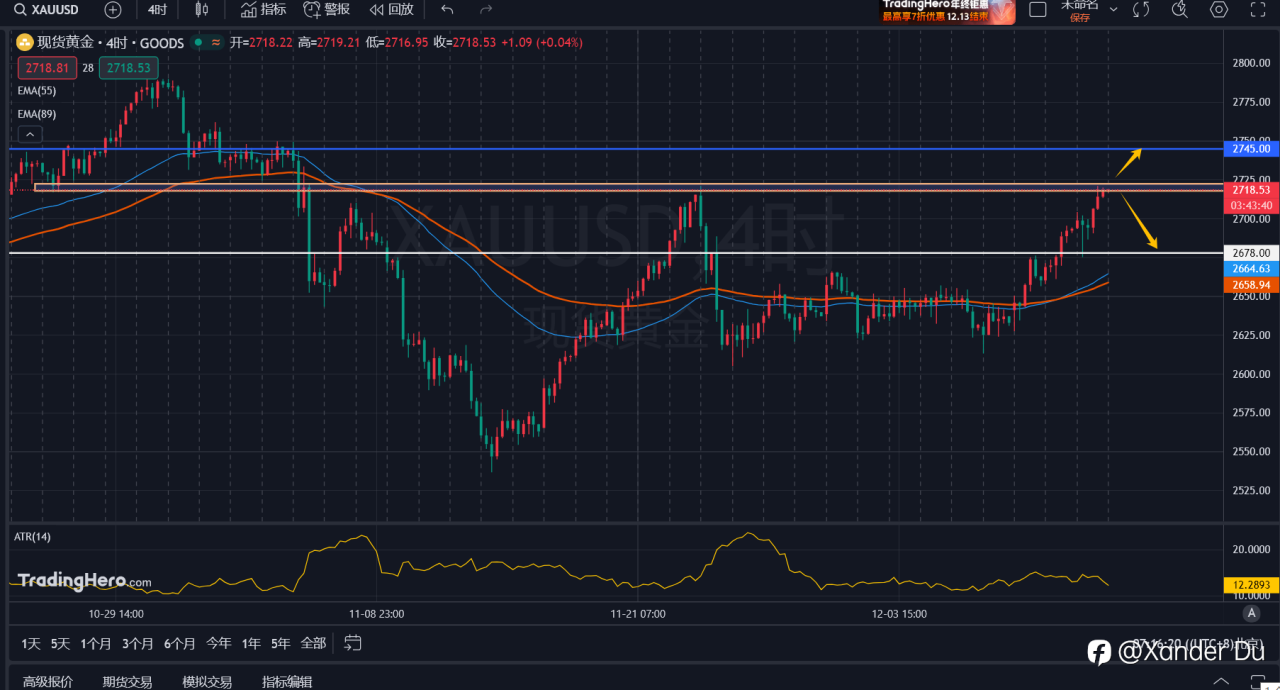Set time range to 1天

[x=32, y=643]
